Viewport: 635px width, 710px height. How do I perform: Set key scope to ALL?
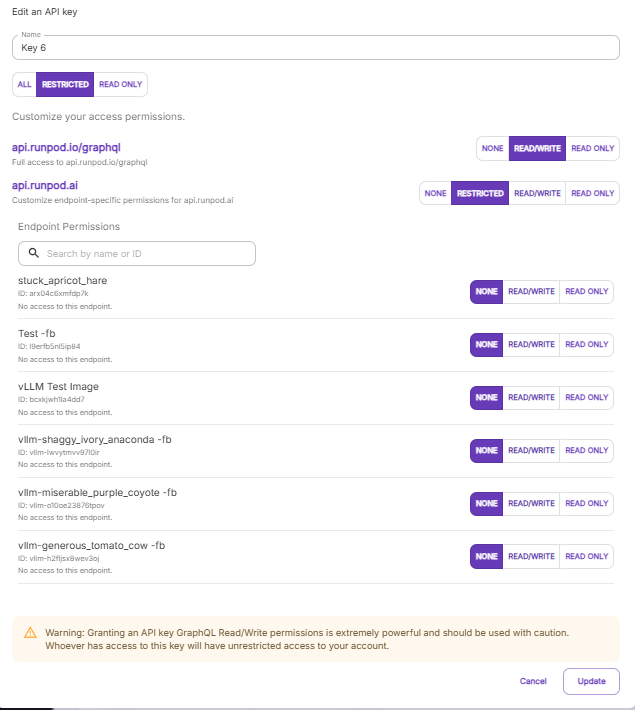[24, 85]
